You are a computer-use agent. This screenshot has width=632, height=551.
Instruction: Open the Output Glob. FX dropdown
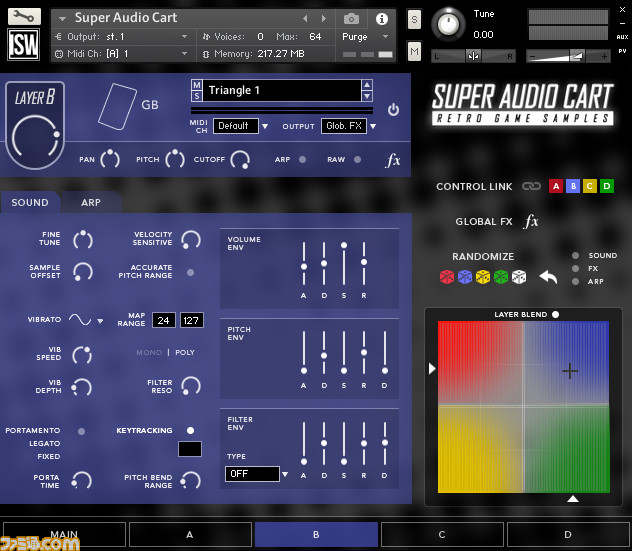pyautogui.click(x=373, y=126)
